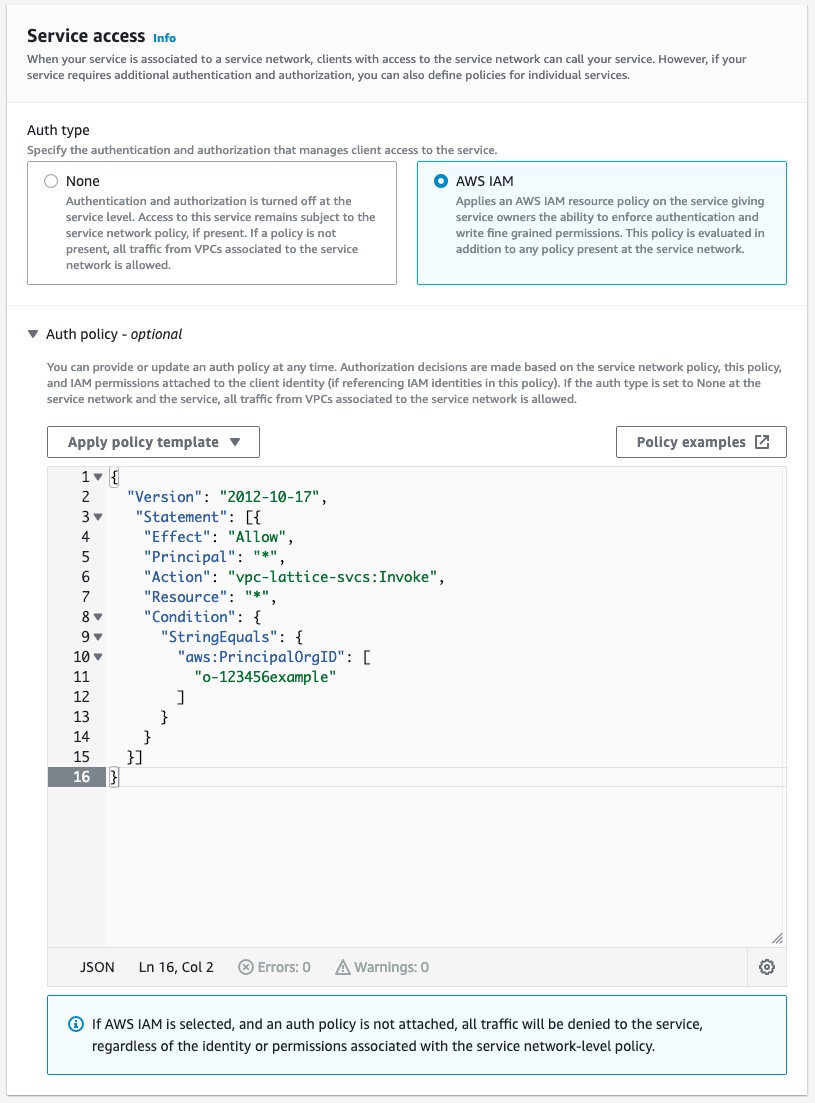Click the Warnings triangle icon
815x1103 pixels.
[x=343, y=967]
